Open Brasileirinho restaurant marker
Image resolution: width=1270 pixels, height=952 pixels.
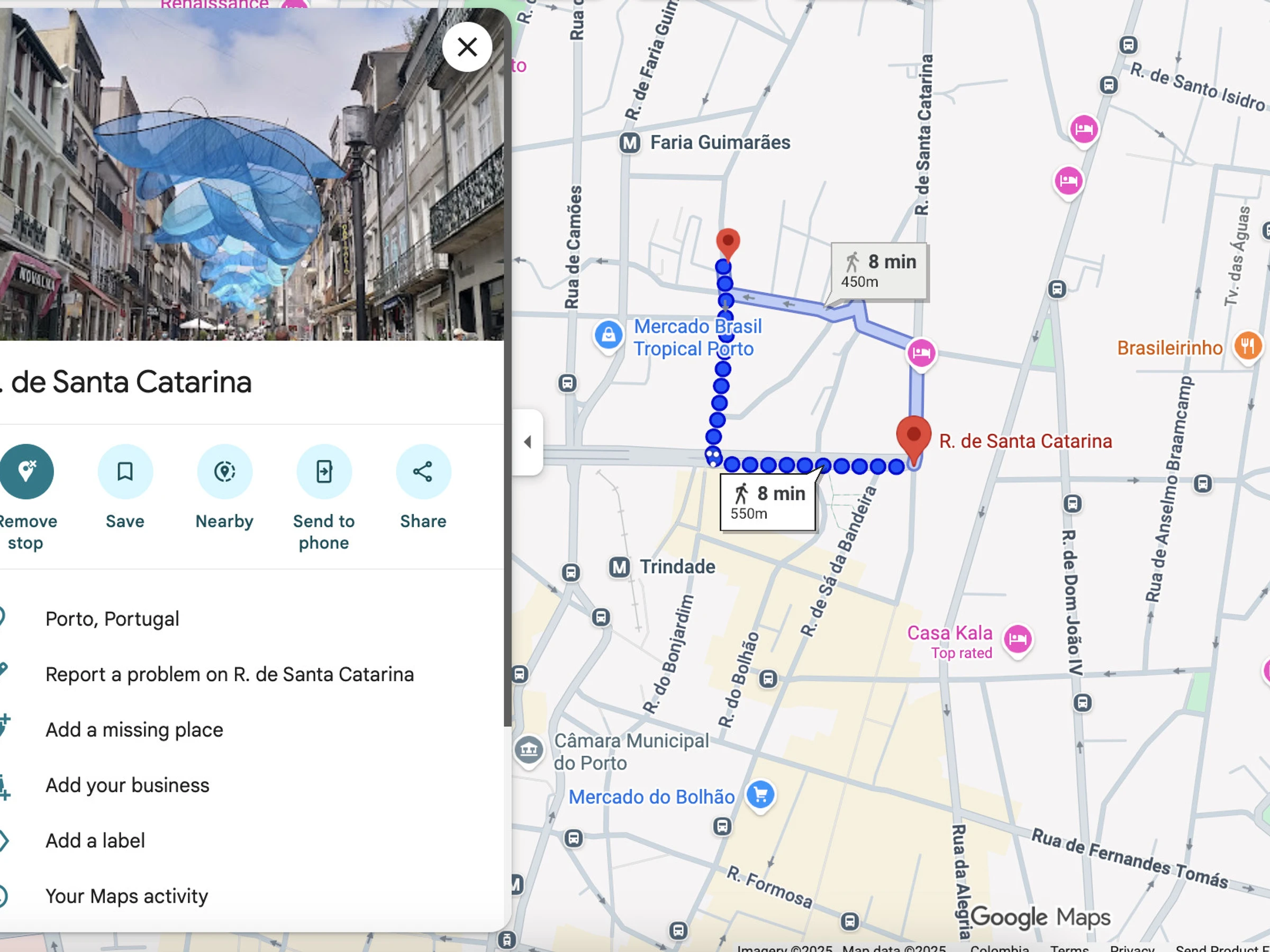pyautogui.click(x=1247, y=346)
